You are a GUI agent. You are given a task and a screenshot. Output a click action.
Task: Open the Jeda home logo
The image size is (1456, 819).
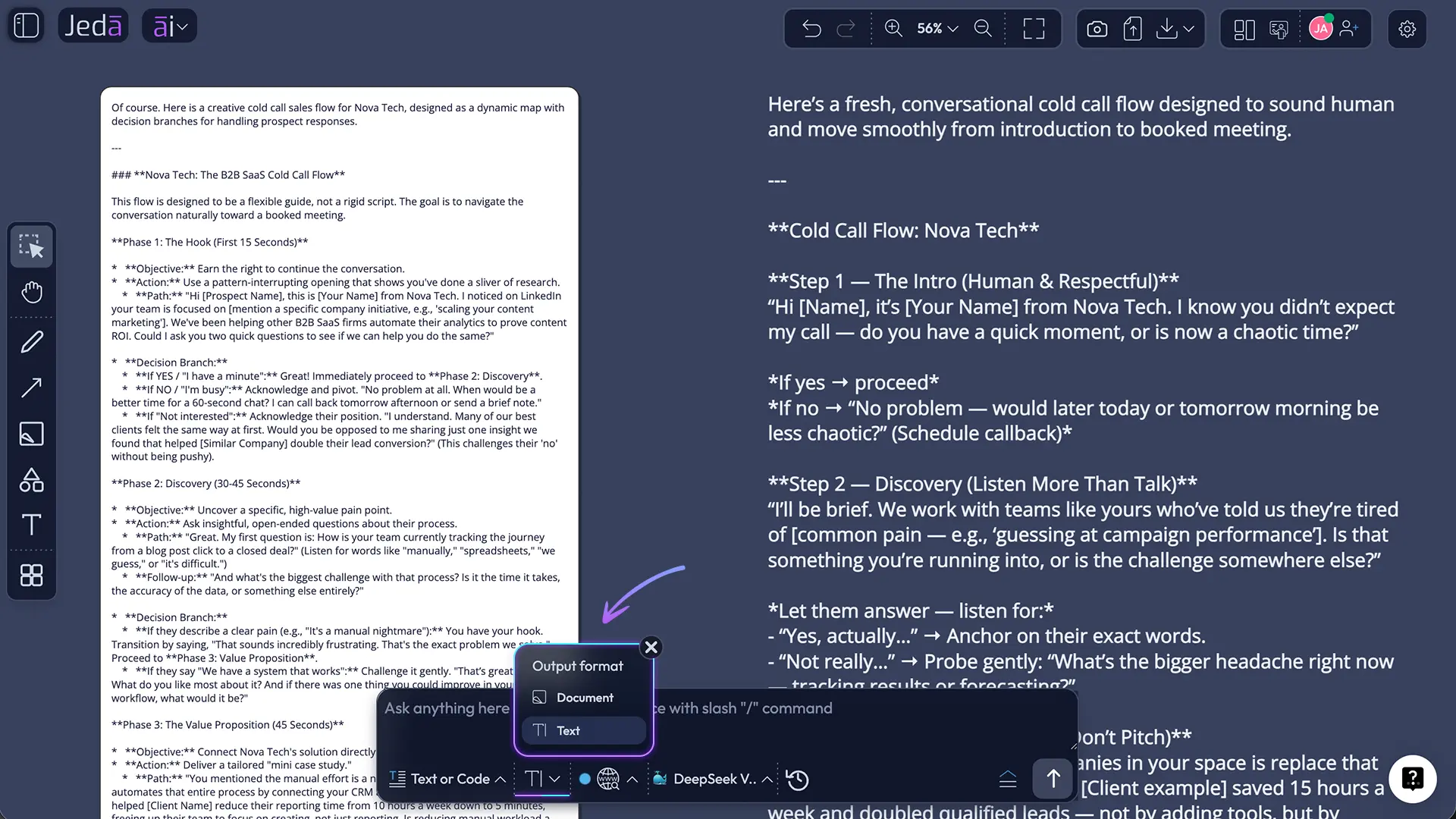pos(93,26)
